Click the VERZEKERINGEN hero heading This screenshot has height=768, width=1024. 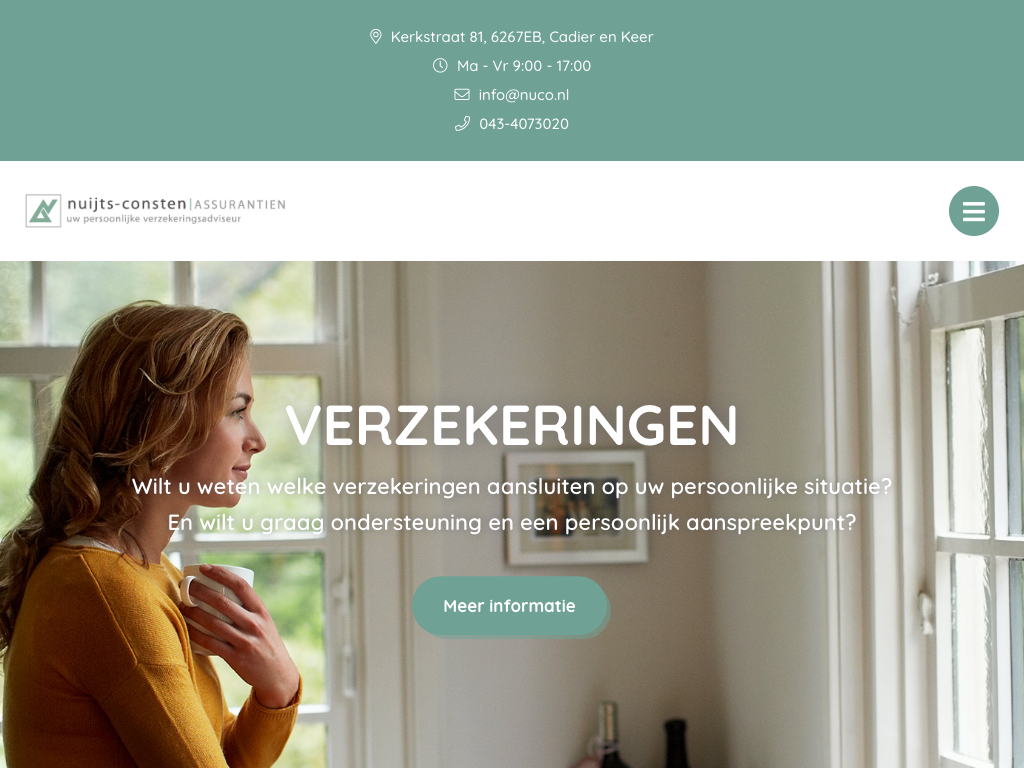coord(512,426)
